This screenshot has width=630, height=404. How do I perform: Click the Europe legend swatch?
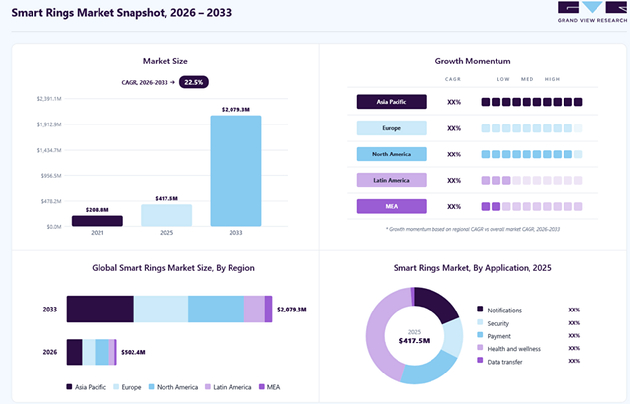[116, 386]
